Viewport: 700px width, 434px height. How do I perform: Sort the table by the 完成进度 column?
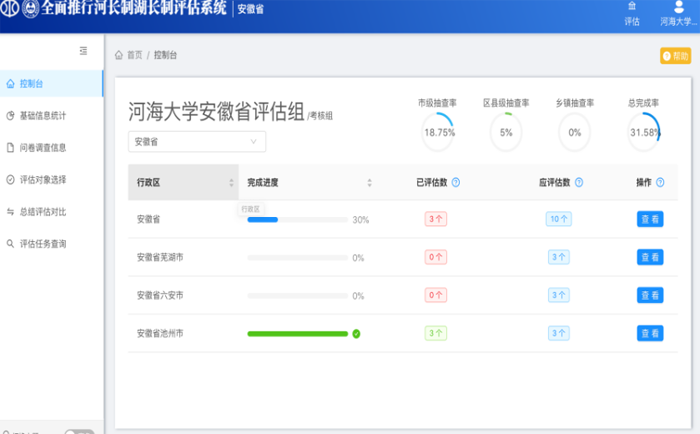(x=369, y=183)
